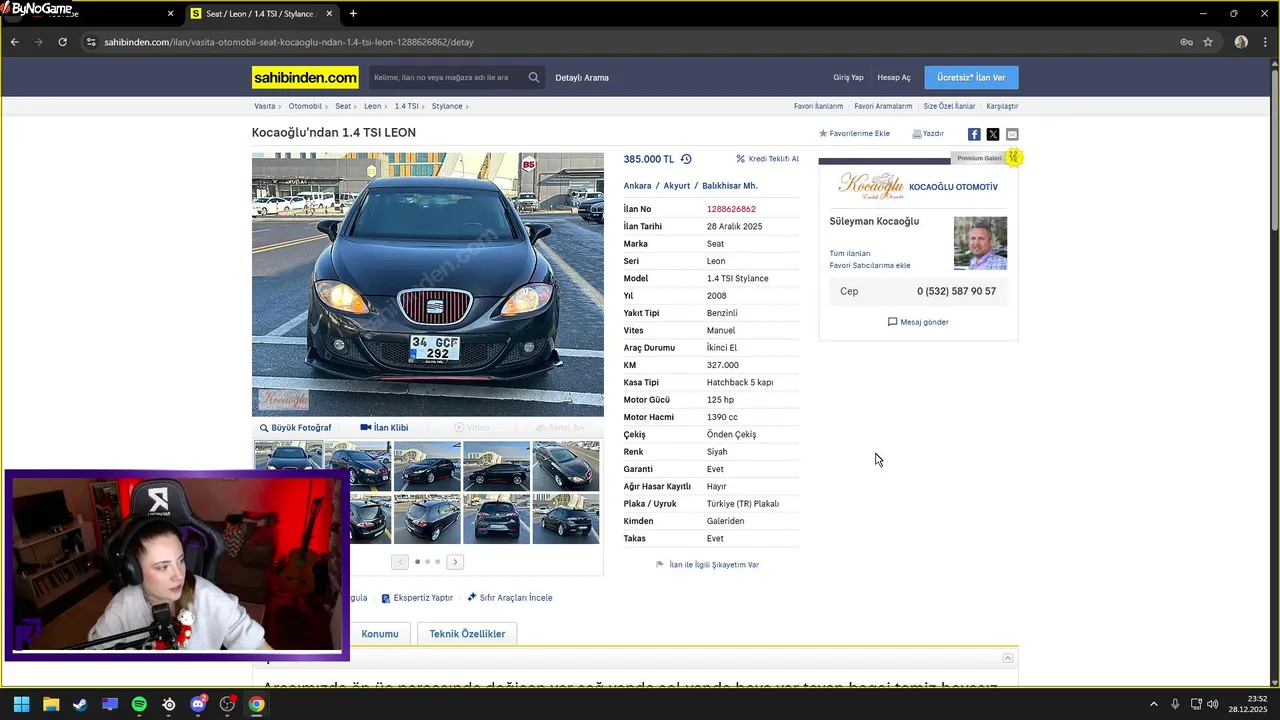This screenshot has width=1280, height=720.
Task: Click Tüm ilanları link
Action: (850, 254)
